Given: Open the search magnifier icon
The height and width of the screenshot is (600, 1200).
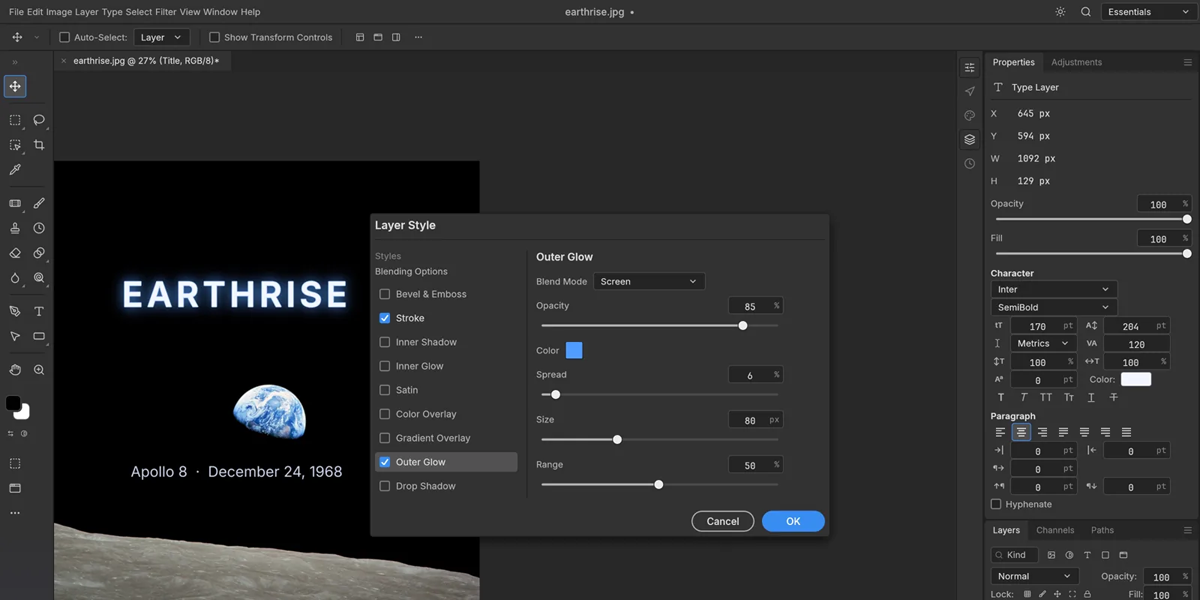Looking at the screenshot, I should (x=1086, y=12).
